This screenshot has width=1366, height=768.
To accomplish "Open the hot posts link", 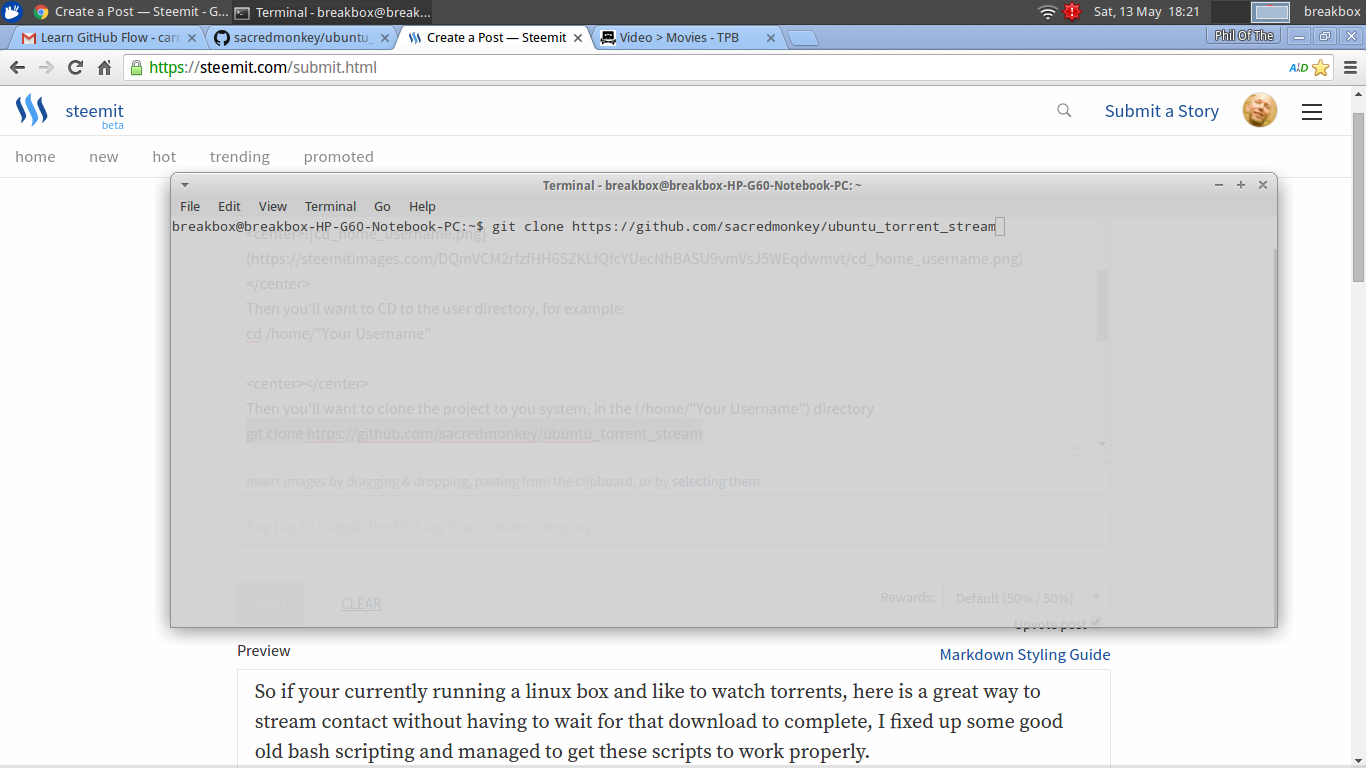I will [164, 156].
